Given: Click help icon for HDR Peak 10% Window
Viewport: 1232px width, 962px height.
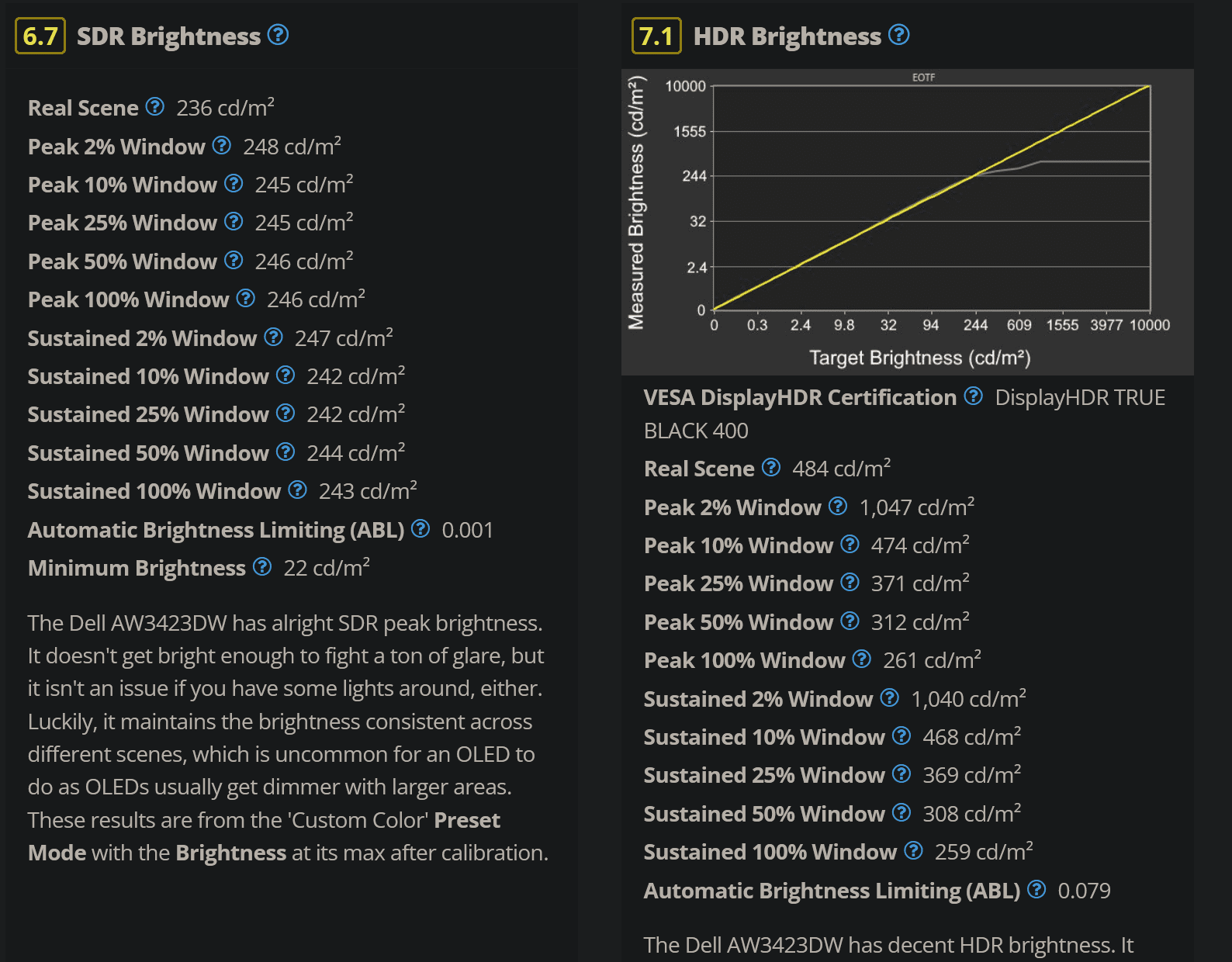Looking at the screenshot, I should point(850,544).
